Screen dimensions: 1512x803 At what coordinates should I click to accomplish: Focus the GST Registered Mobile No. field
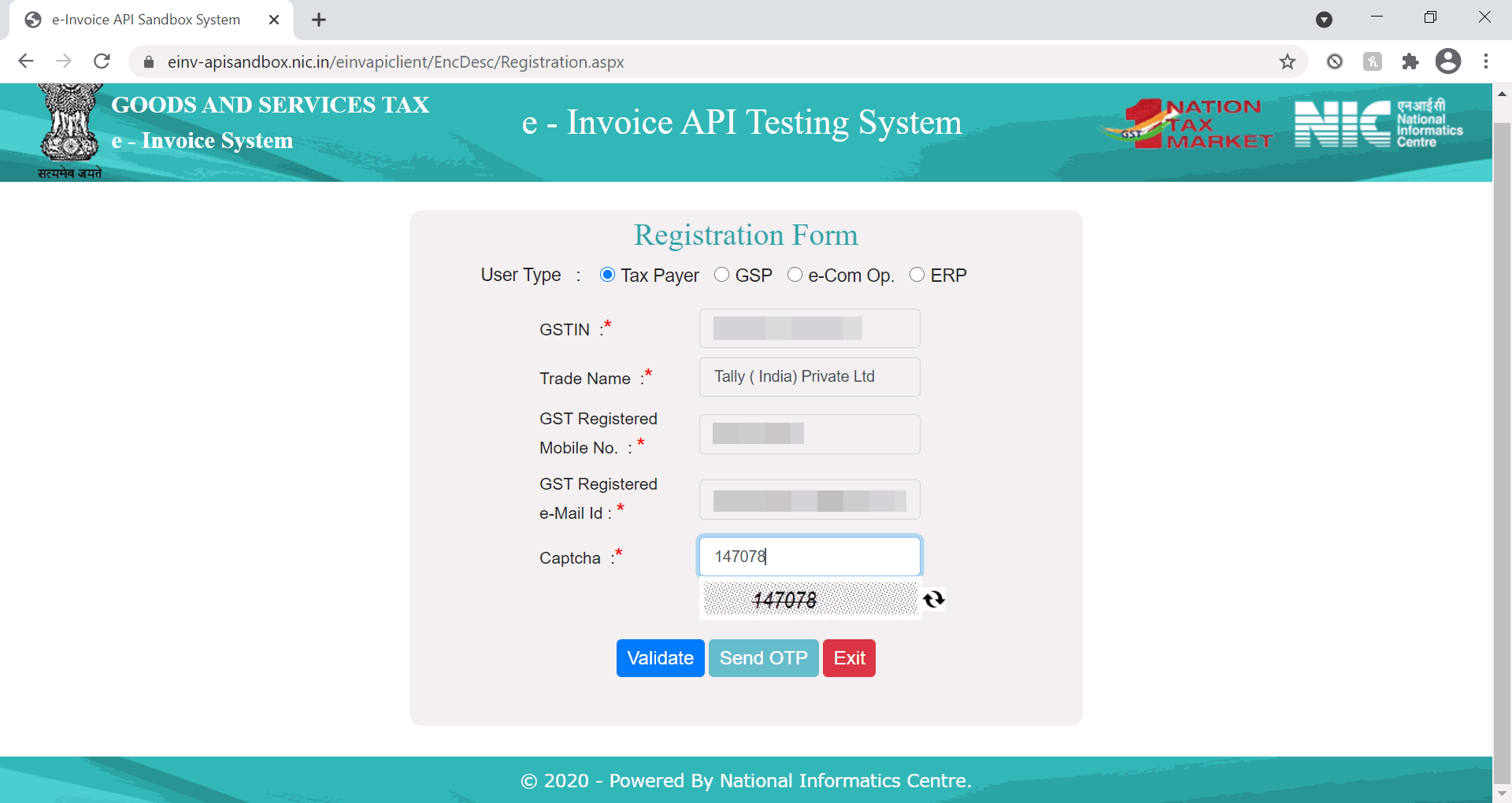tap(810, 434)
